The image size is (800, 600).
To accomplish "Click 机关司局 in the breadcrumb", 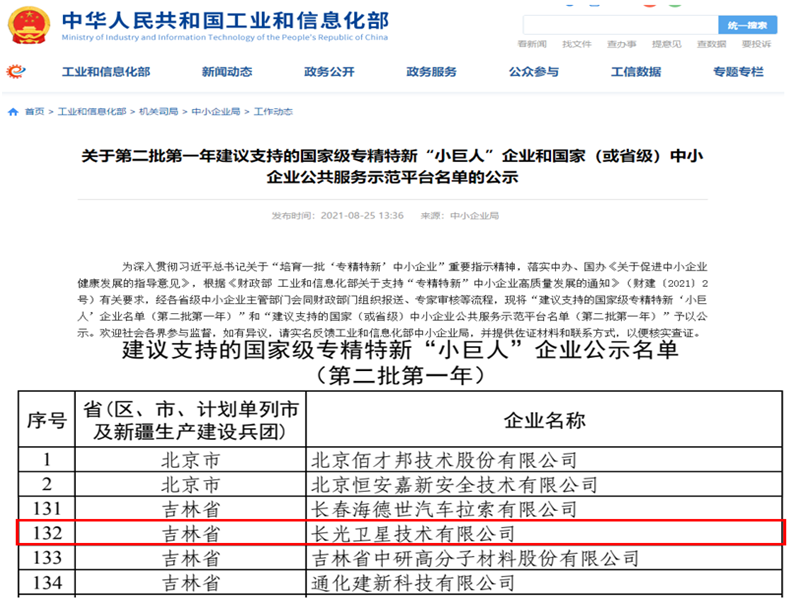I will (x=159, y=112).
